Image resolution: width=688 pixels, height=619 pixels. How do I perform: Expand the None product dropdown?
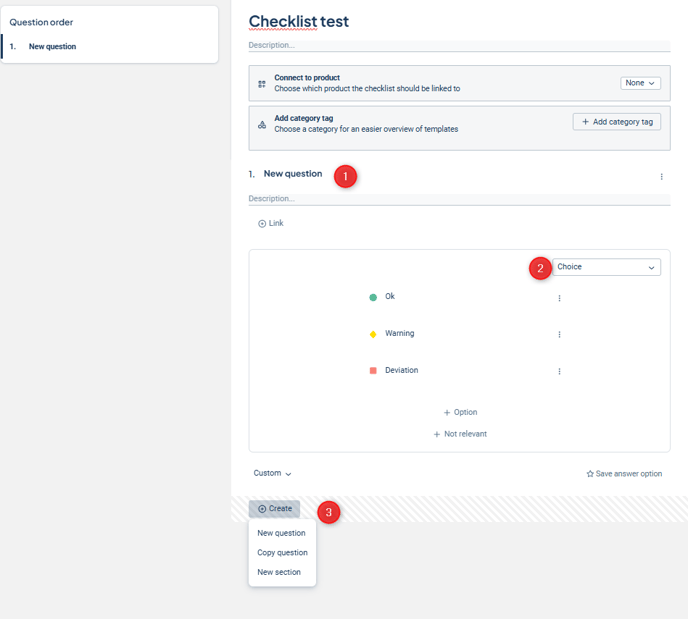pyautogui.click(x=640, y=84)
